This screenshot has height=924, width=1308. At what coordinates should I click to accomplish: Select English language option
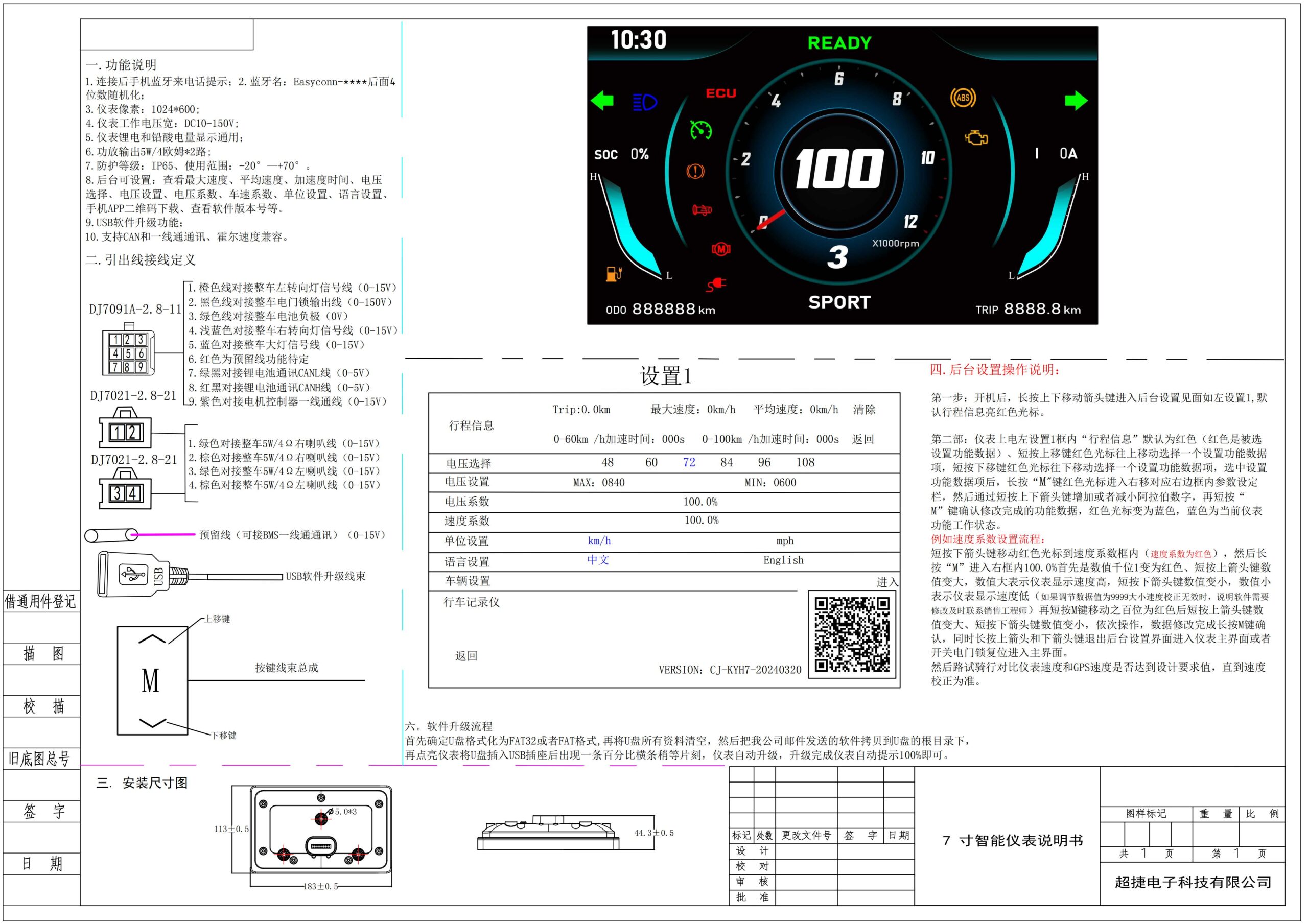783,560
